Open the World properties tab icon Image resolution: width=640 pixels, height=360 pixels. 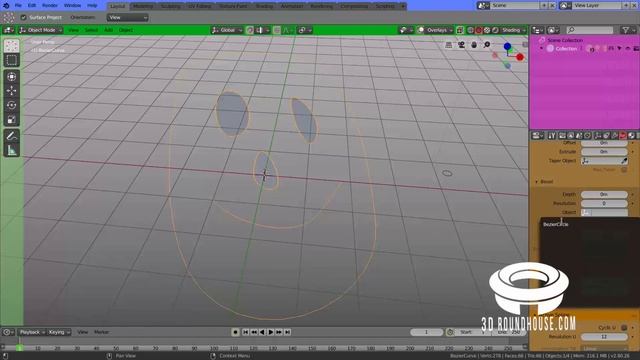[587, 136]
